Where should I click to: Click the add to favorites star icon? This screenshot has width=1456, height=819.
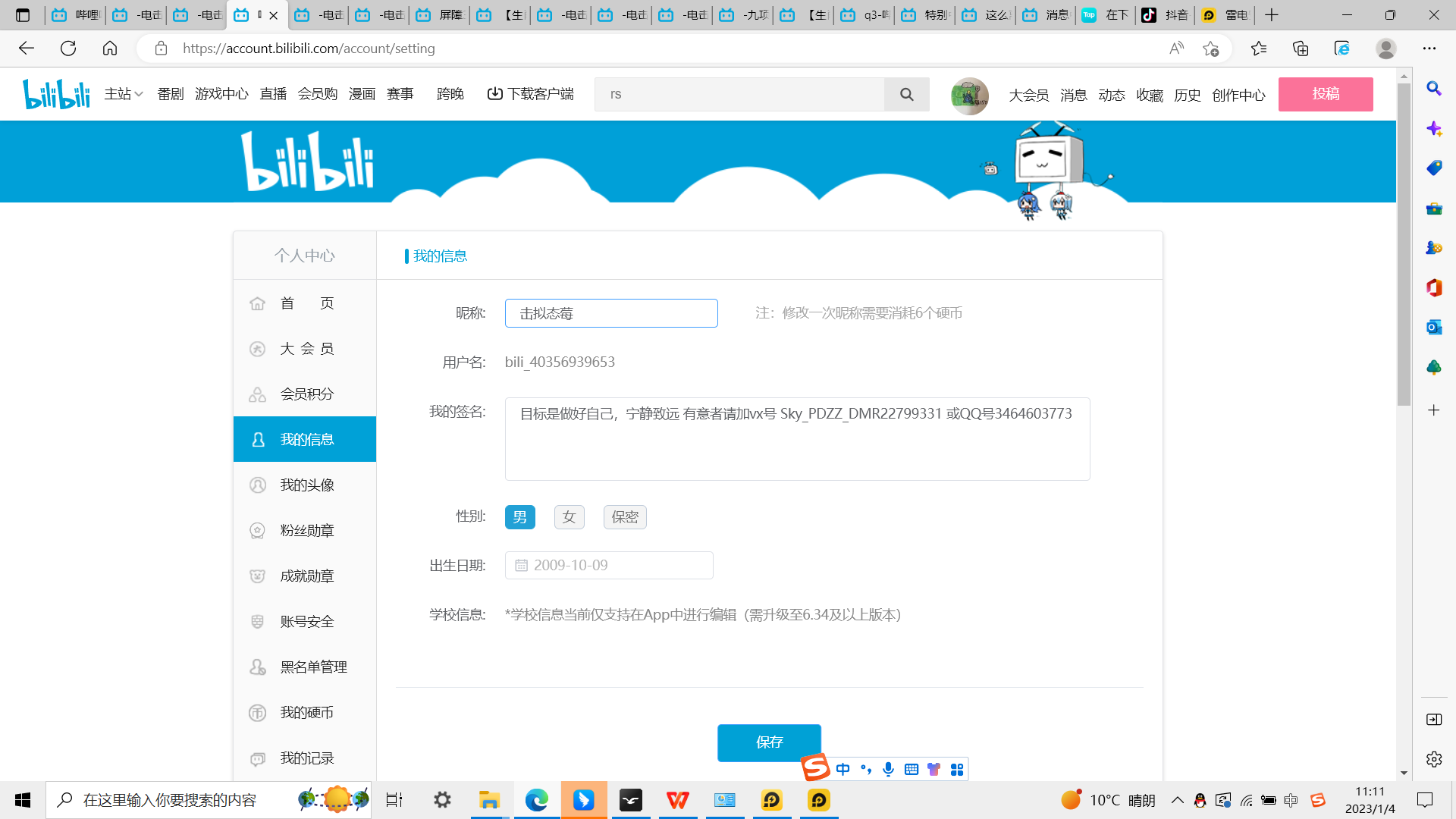click(x=1211, y=49)
